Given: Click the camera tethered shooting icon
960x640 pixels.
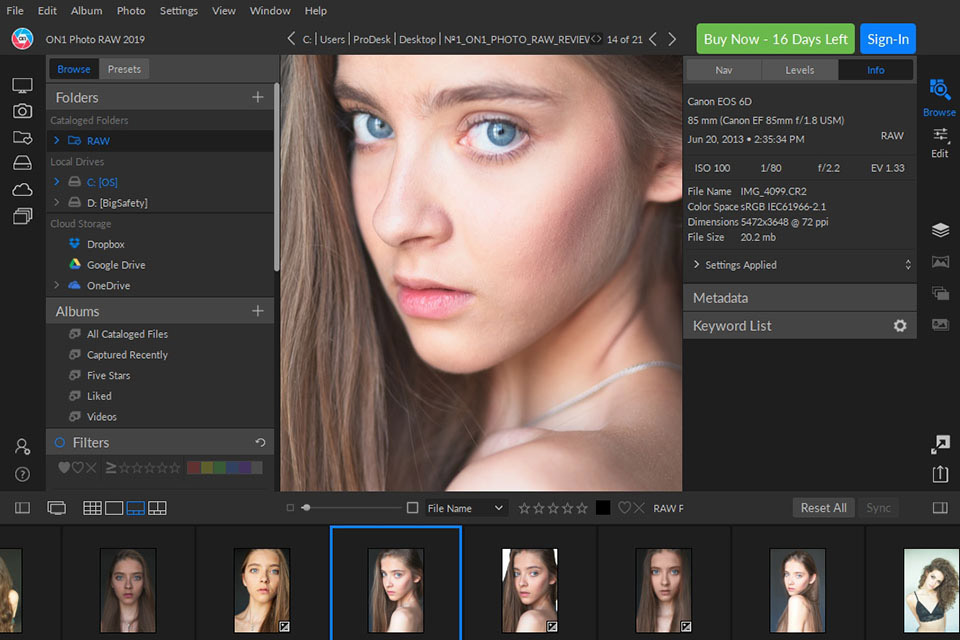Looking at the screenshot, I should pos(23,111).
